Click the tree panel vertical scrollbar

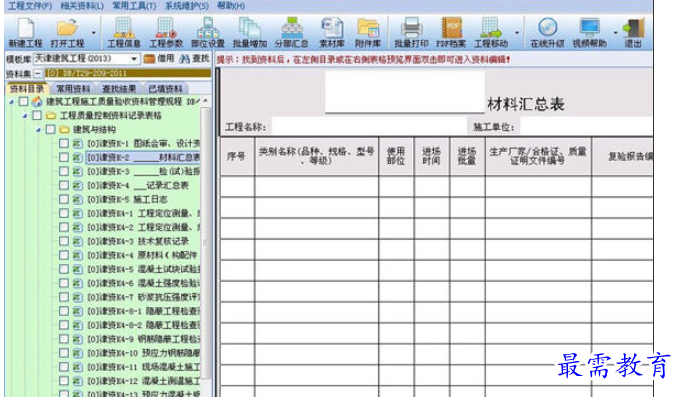click(x=206, y=242)
